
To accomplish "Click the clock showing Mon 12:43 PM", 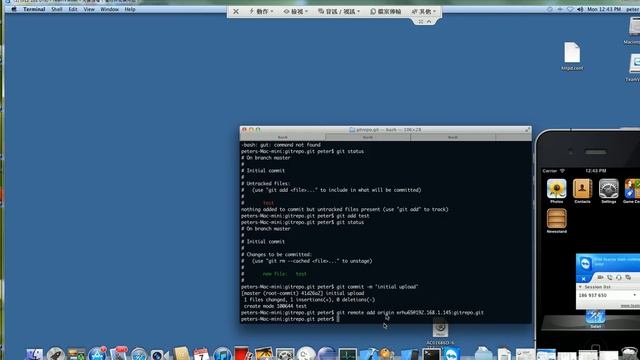I will 604,9.
